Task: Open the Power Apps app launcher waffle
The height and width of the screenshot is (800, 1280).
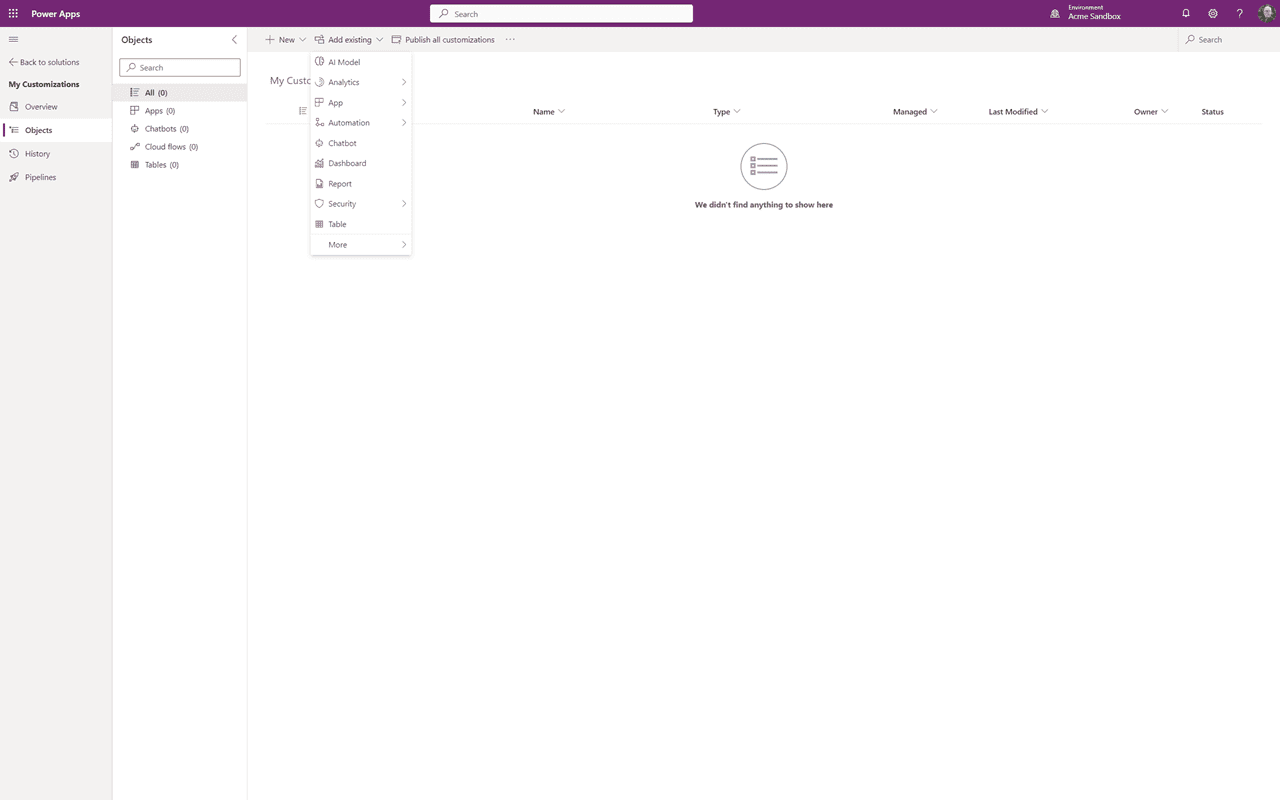Action: pyautogui.click(x=13, y=13)
